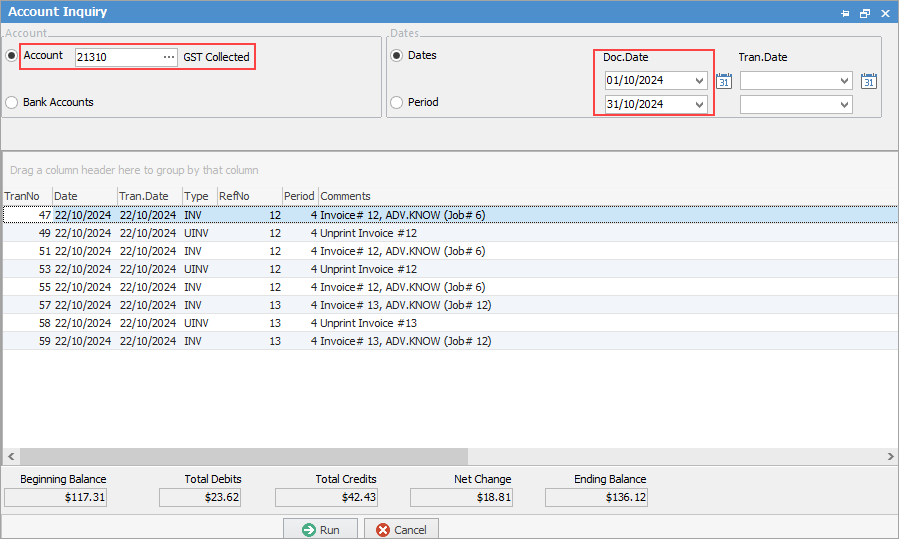
Task: Expand the 01/10/2024 start date dropdown
Action: pyautogui.click(x=699, y=81)
